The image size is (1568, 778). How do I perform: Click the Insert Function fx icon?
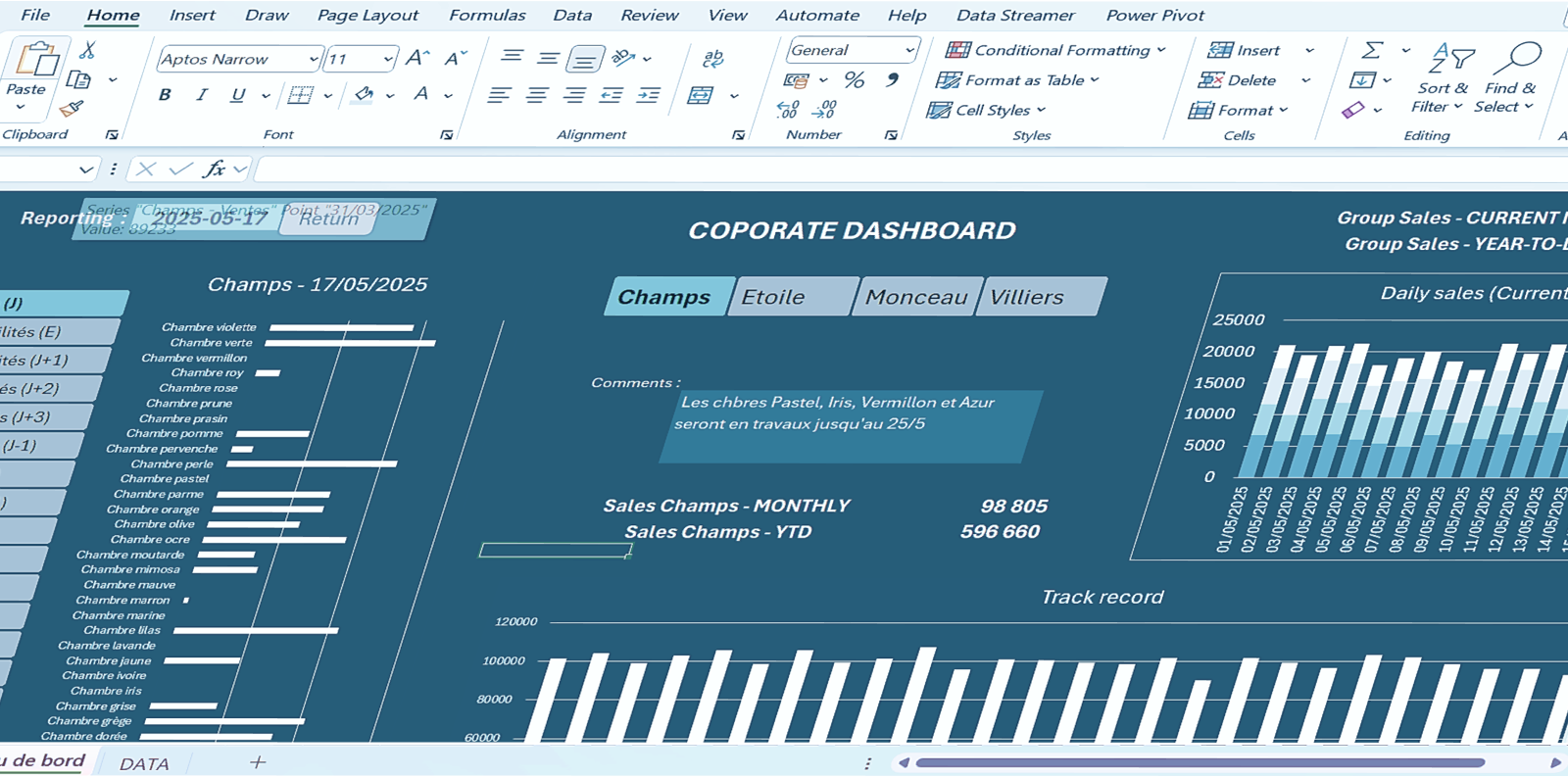214,170
